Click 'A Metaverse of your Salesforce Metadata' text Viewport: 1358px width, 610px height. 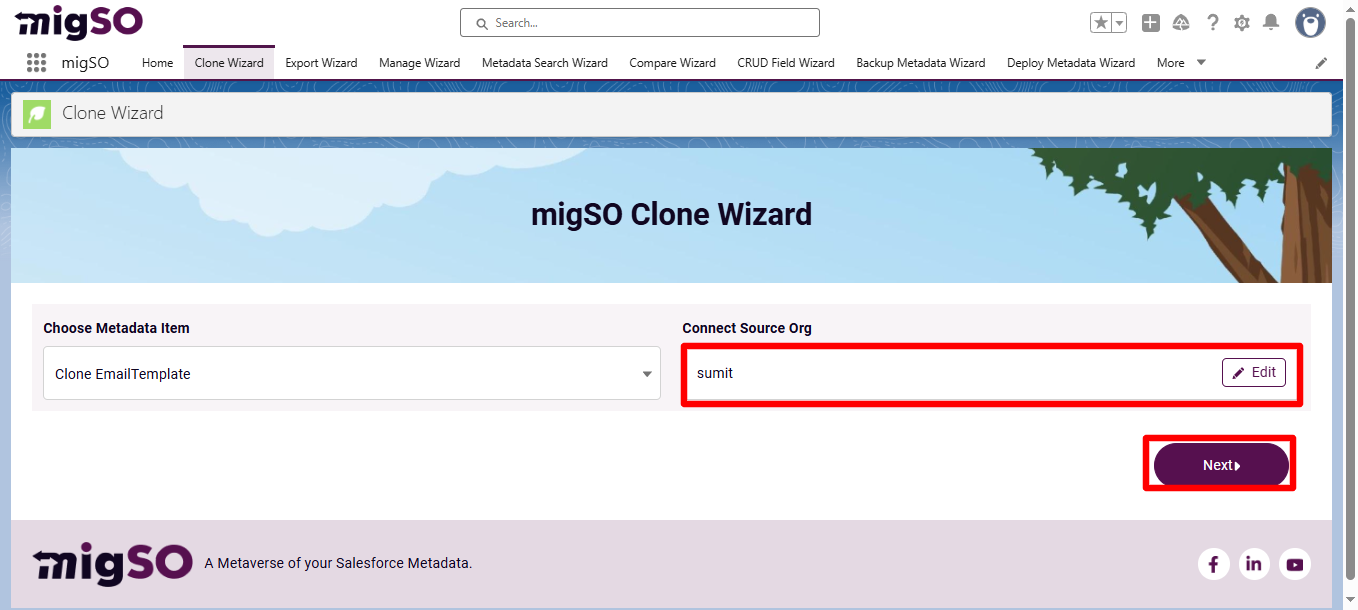pyautogui.click(x=338, y=563)
